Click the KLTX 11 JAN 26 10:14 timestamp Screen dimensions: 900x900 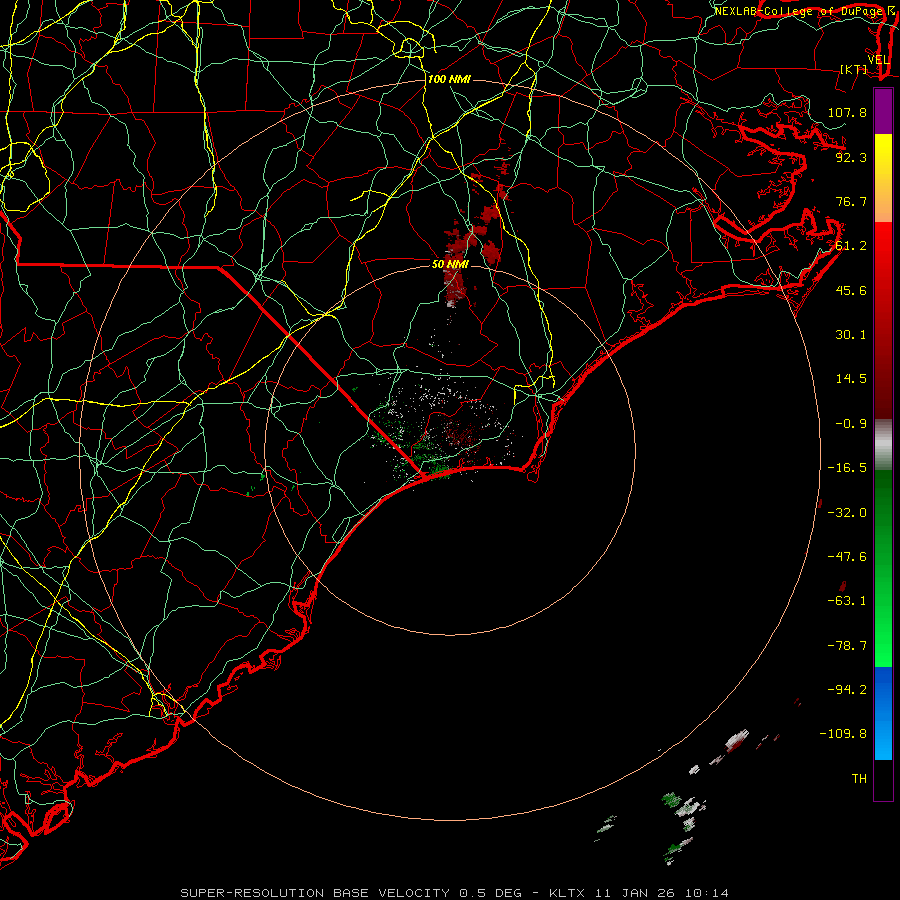coord(639,893)
